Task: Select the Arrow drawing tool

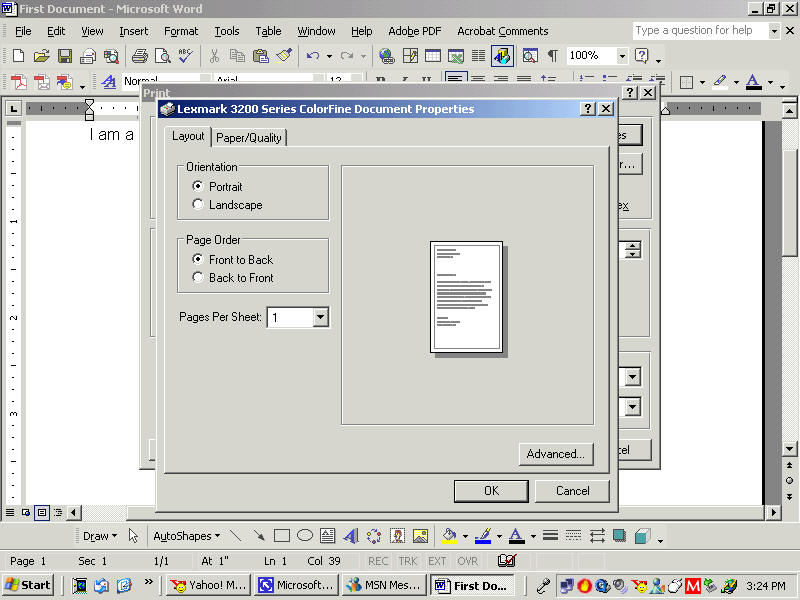Action: coord(259,536)
